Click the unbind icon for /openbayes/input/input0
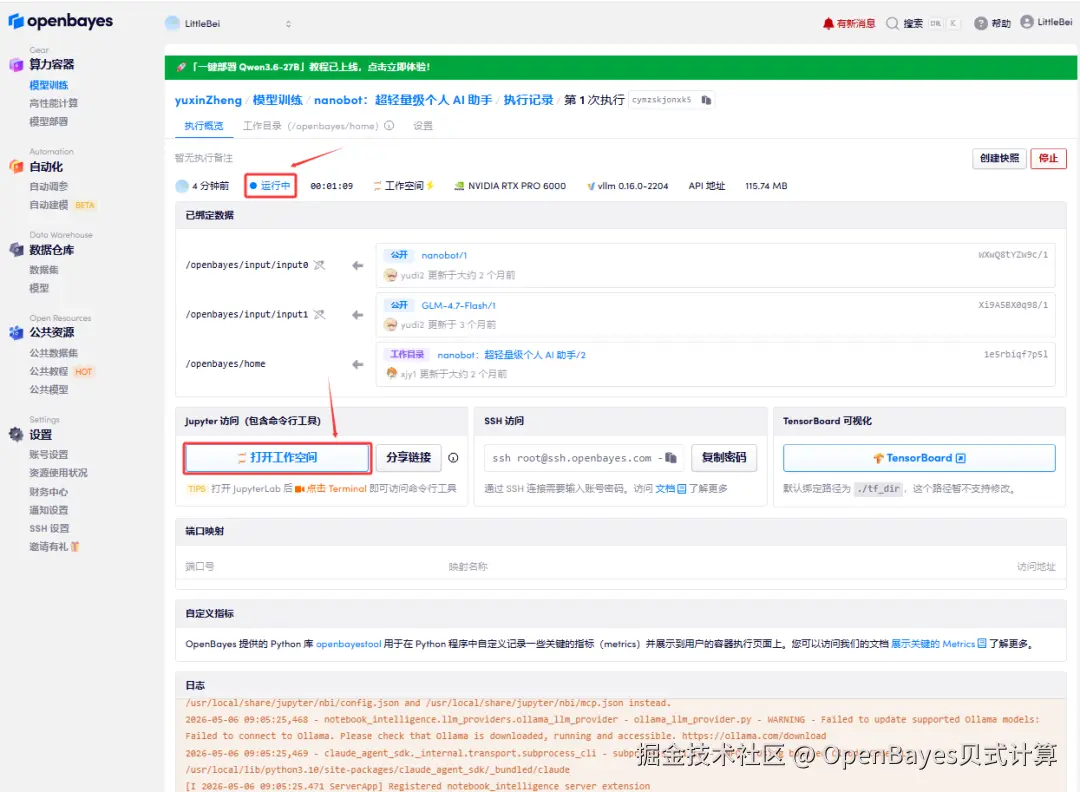The height and width of the screenshot is (792, 1080). click(x=319, y=265)
